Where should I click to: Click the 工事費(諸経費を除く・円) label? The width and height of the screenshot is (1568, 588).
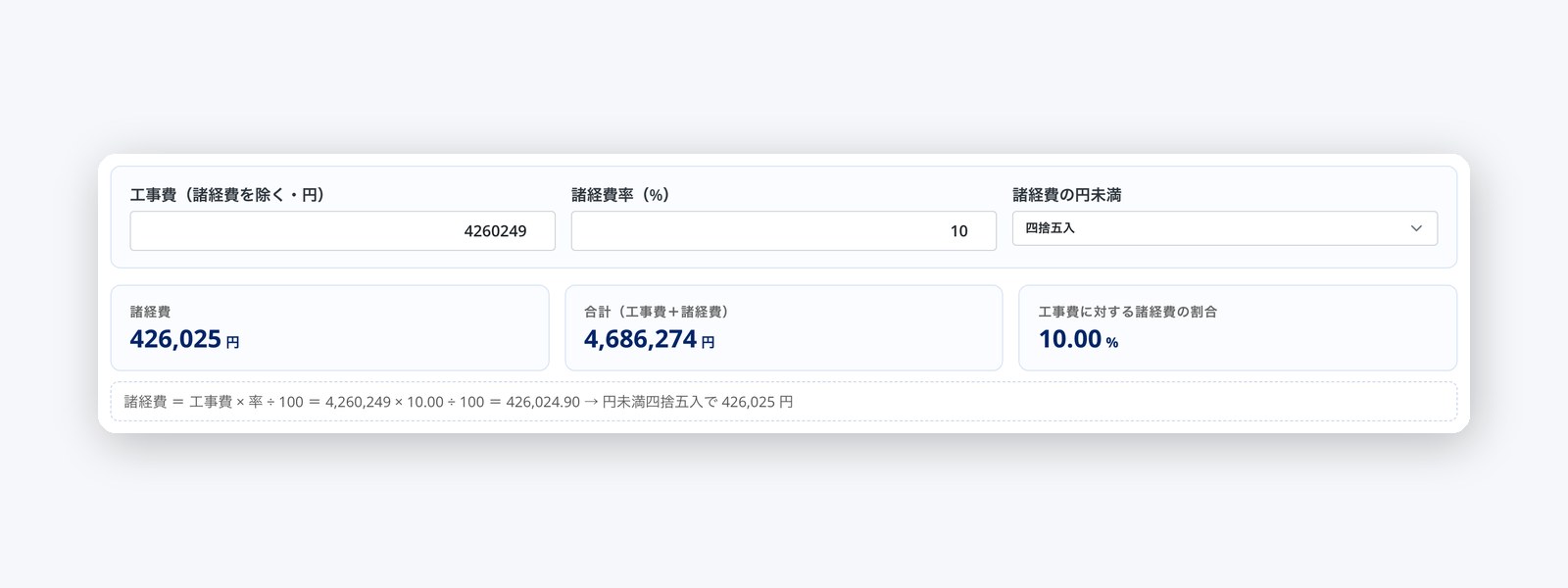pyautogui.click(x=227, y=195)
